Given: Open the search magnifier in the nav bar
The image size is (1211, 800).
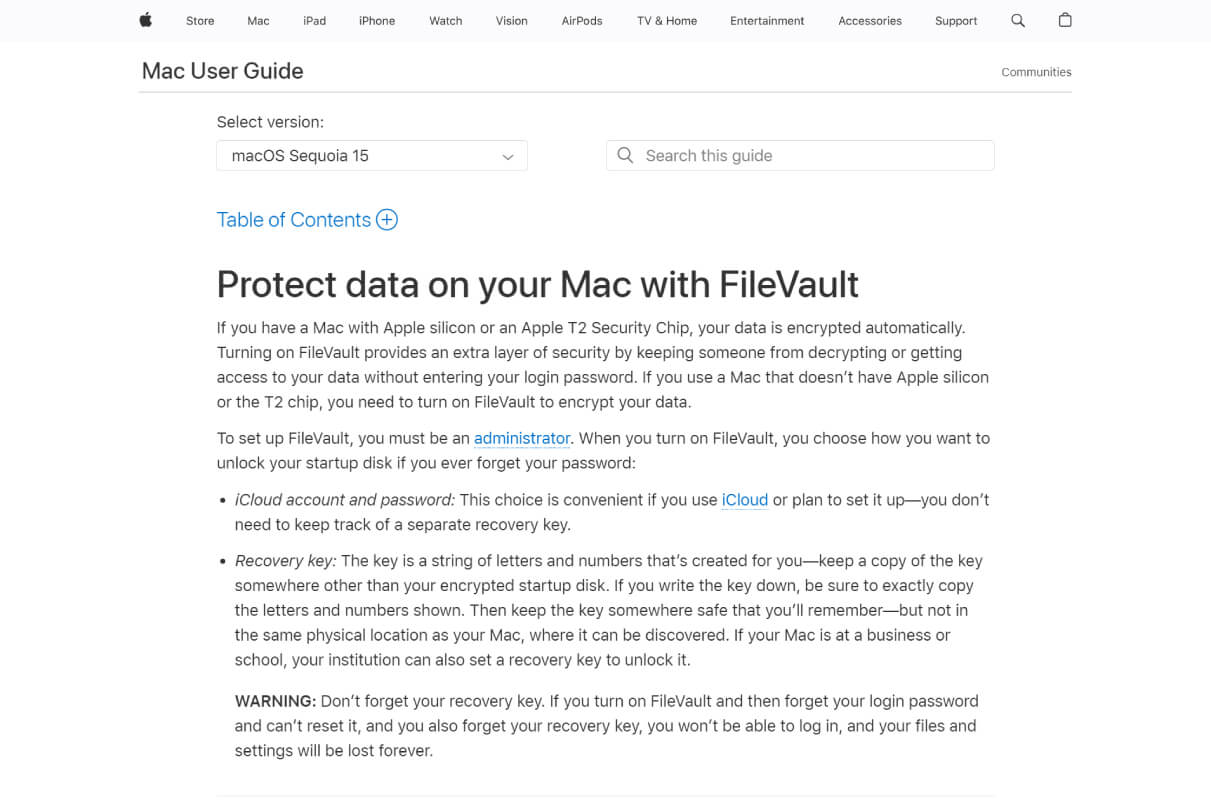Looking at the screenshot, I should click(1018, 20).
